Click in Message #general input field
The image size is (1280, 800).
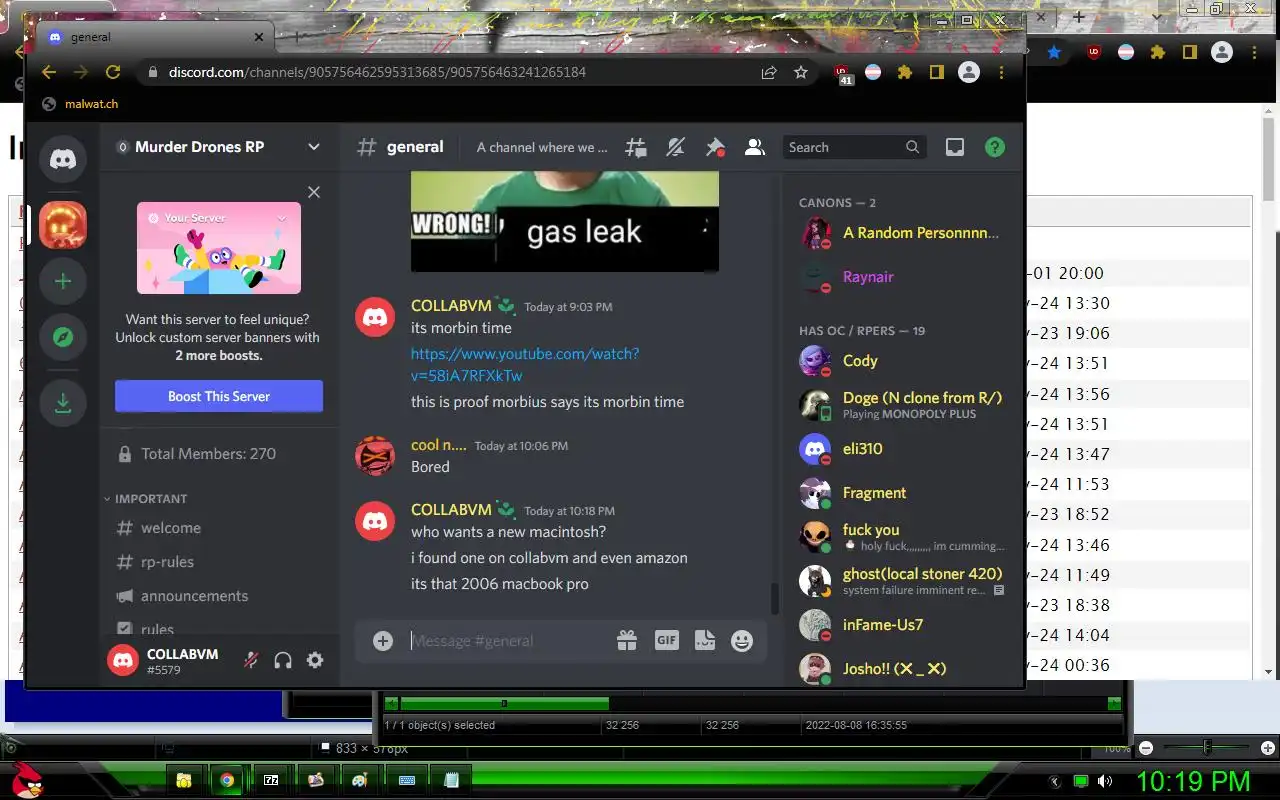pyautogui.click(x=506, y=641)
